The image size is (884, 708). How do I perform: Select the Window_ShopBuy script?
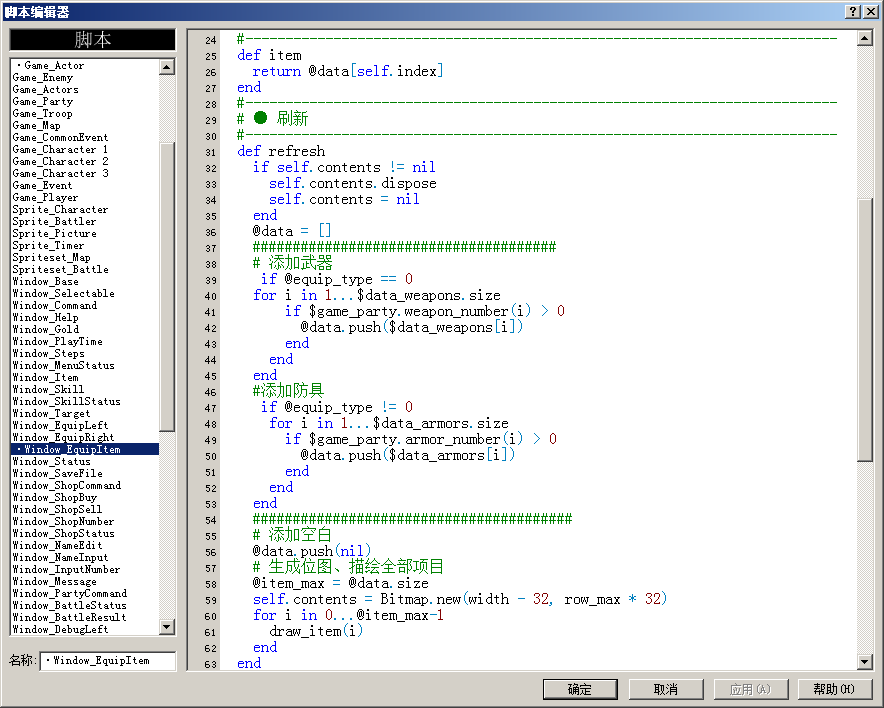click(x=85, y=498)
